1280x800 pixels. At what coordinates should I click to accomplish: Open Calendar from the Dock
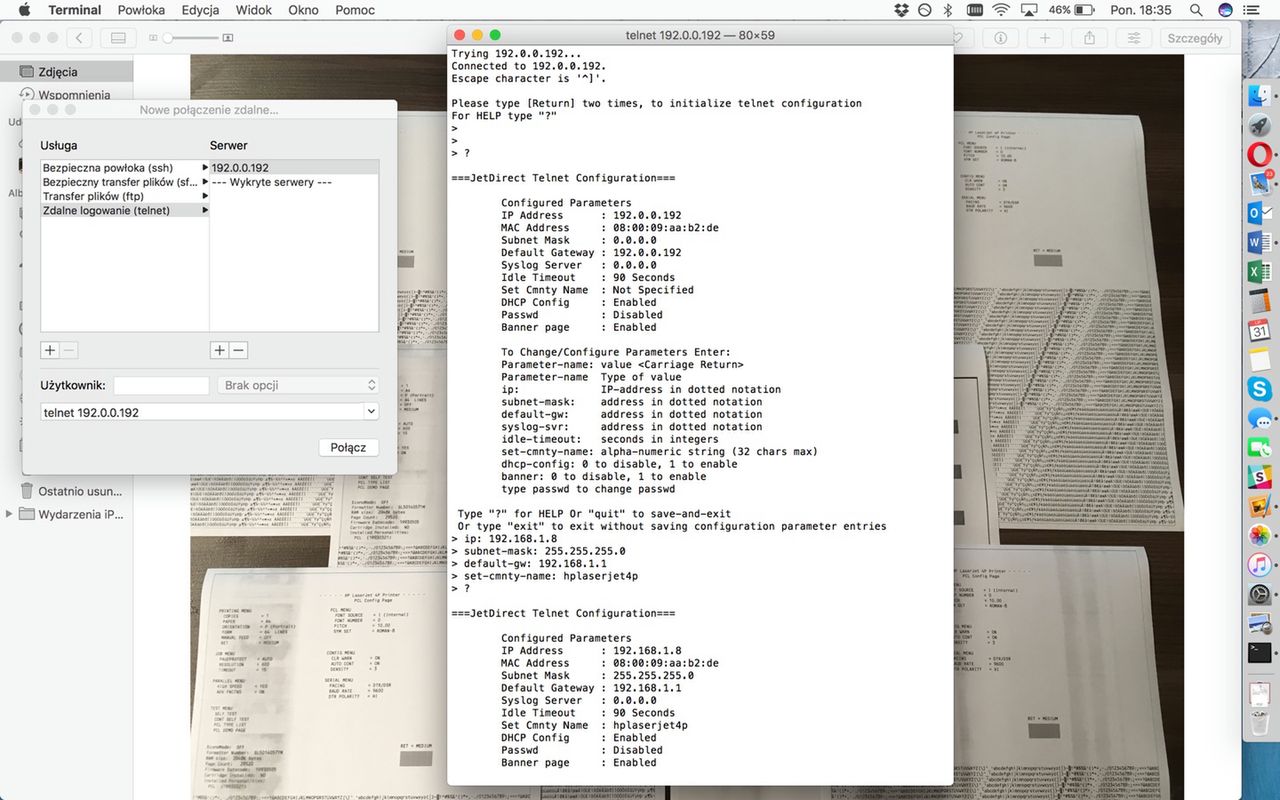pyautogui.click(x=1260, y=331)
